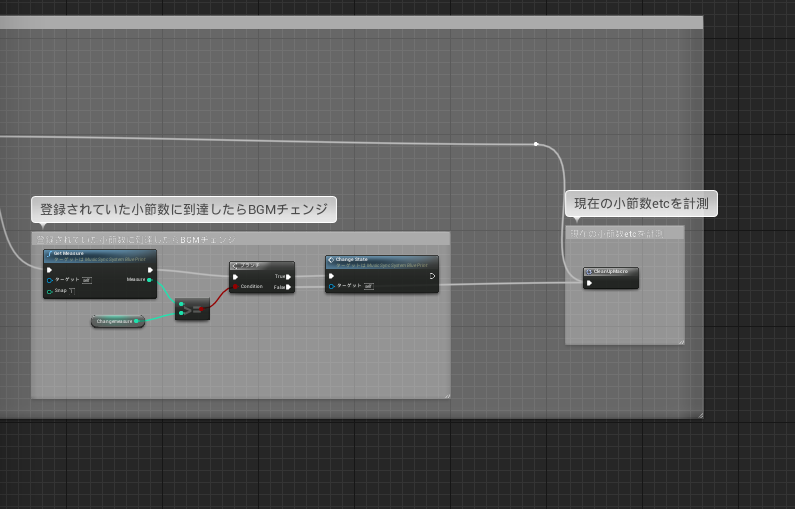This screenshot has height=509, width=795.
Task: Click the 現在の小節数etcを計測 comment bubble
Action: (641, 204)
